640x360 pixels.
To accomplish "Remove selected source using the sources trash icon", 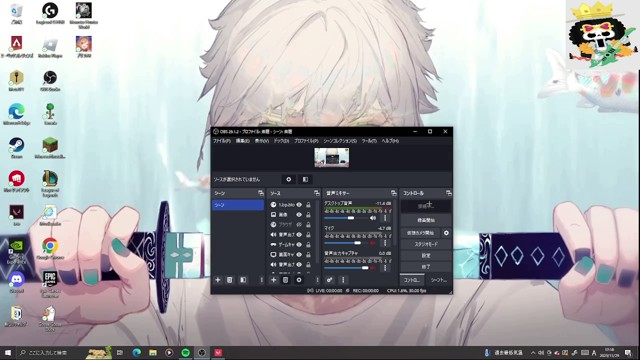I will (286, 280).
